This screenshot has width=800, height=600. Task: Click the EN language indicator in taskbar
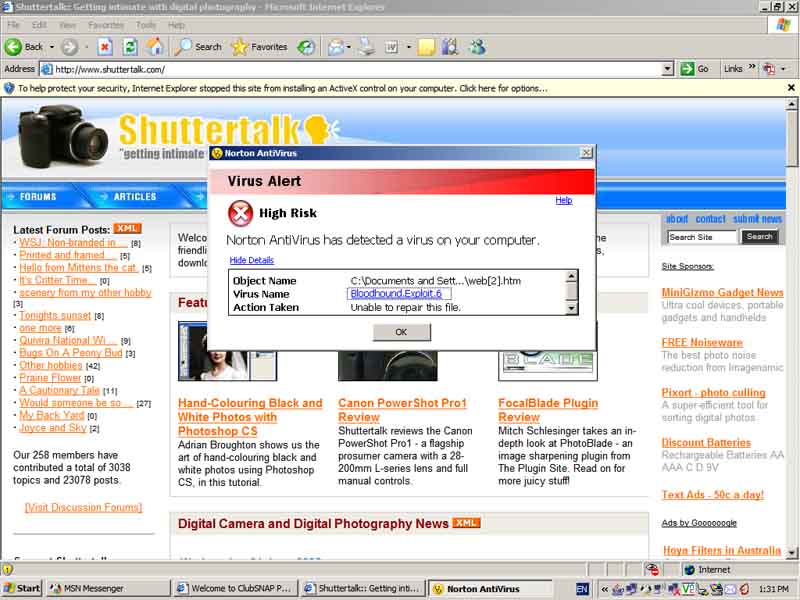point(582,589)
